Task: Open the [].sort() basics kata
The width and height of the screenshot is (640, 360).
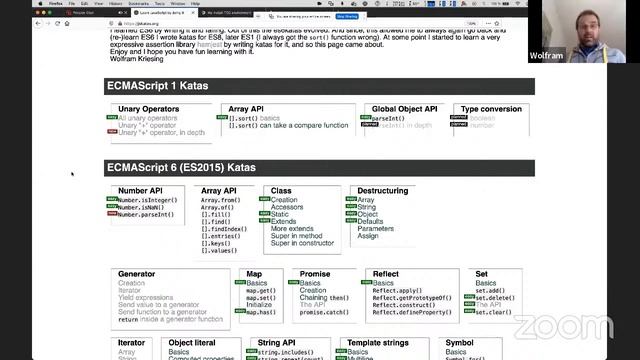Action: click(254, 118)
